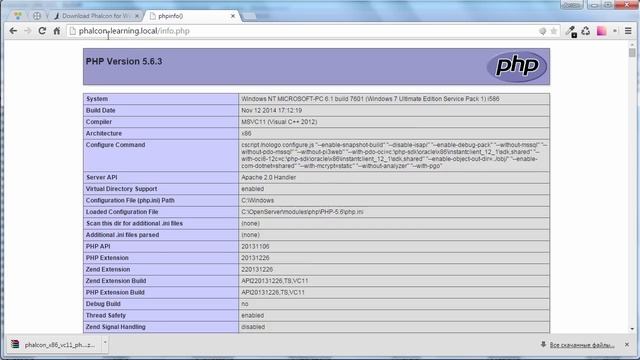Viewport: 640px width, 360px height.
Task: Open the show all downloads link
Action: [582, 345]
